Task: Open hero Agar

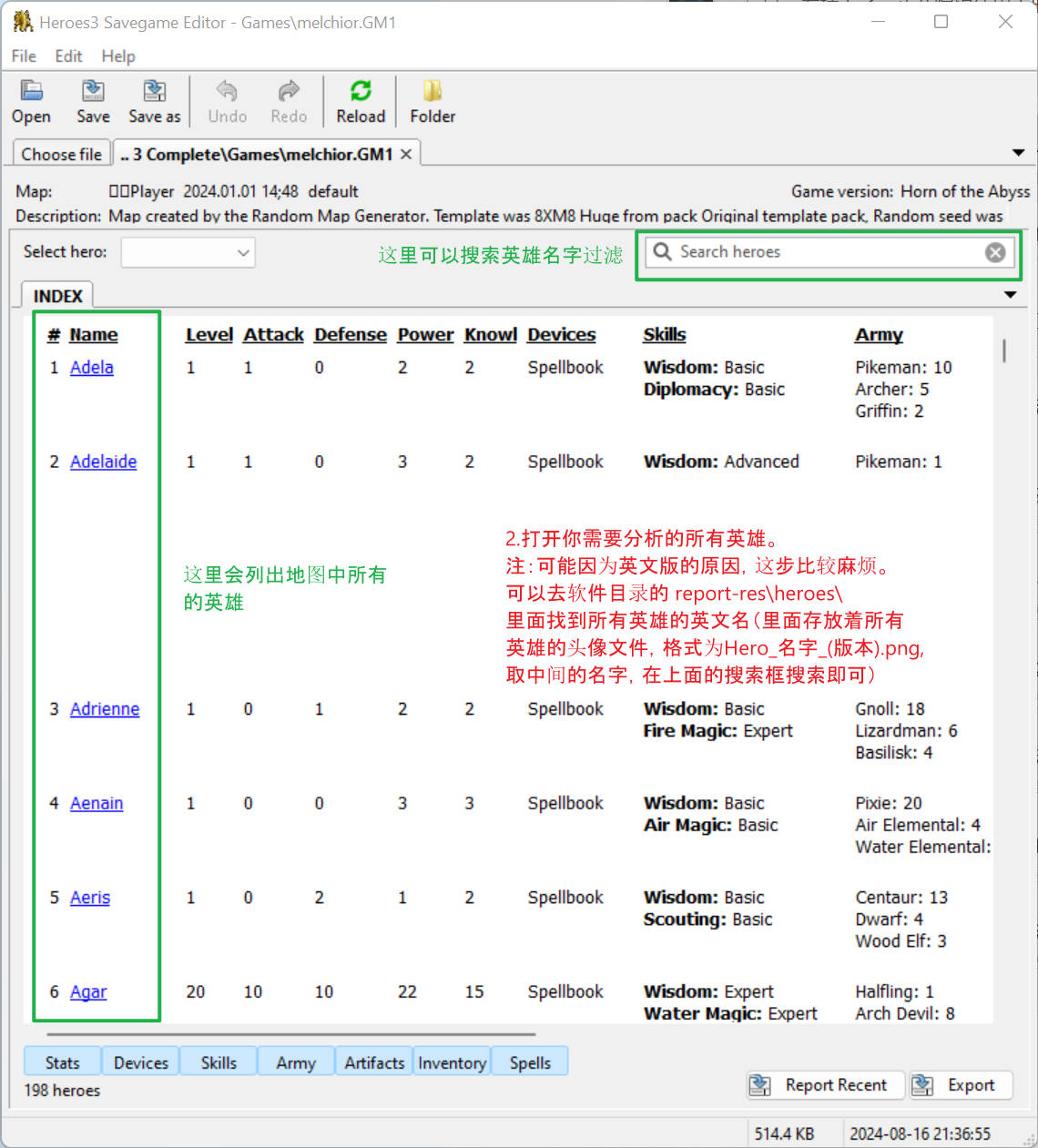Action: (88, 992)
